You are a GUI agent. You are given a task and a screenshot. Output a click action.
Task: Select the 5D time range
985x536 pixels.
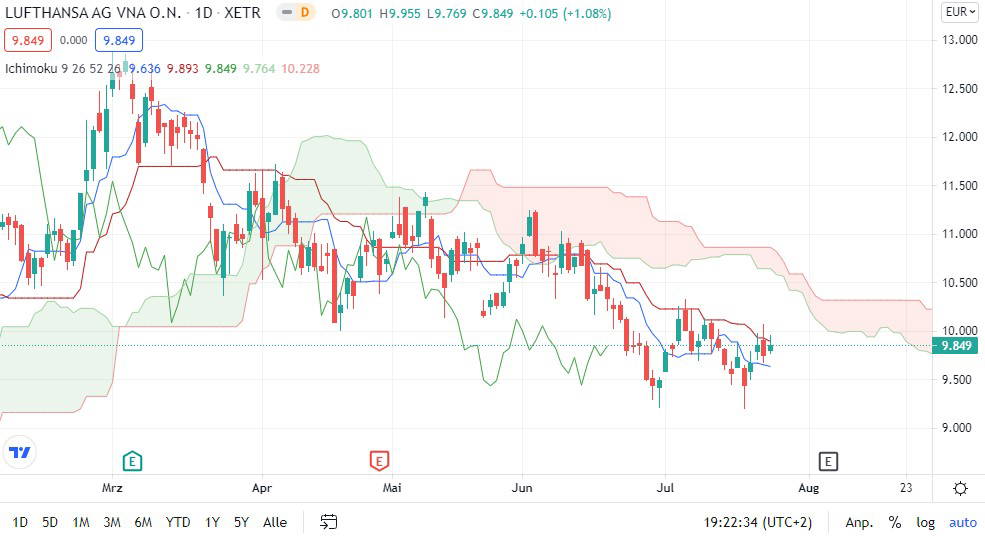[x=50, y=522]
